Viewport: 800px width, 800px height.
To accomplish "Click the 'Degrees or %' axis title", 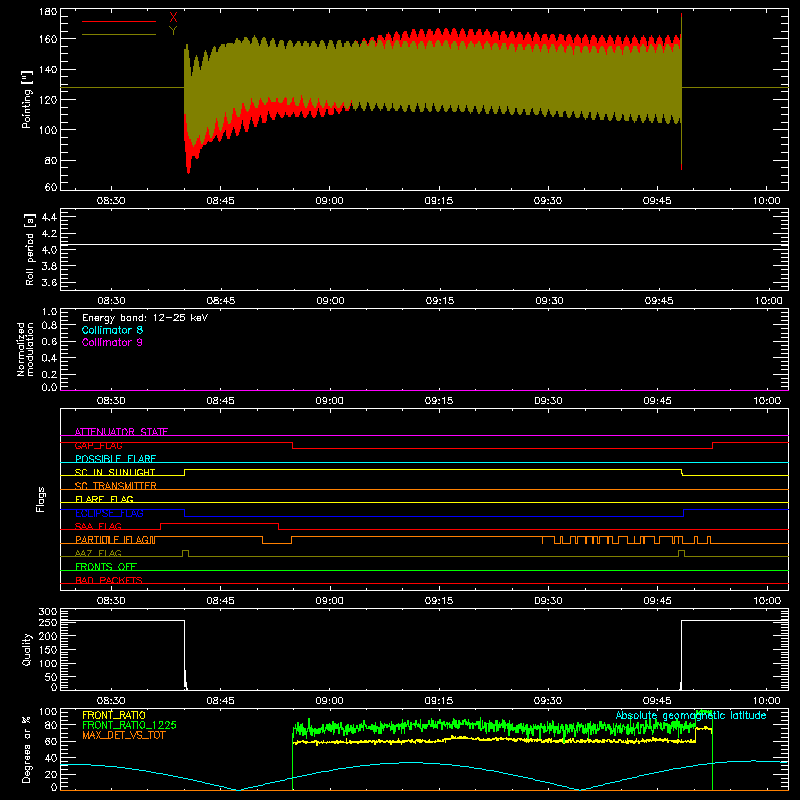I will pyautogui.click(x=27, y=749).
